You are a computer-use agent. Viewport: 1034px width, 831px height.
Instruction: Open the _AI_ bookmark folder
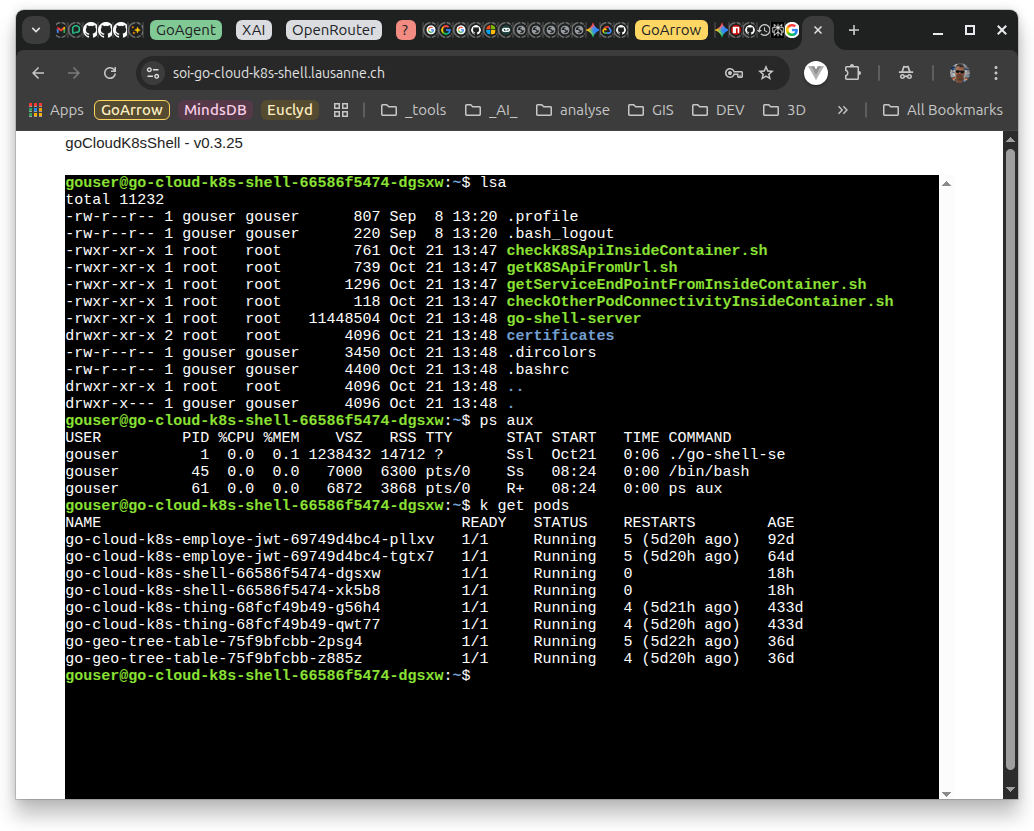(x=491, y=110)
